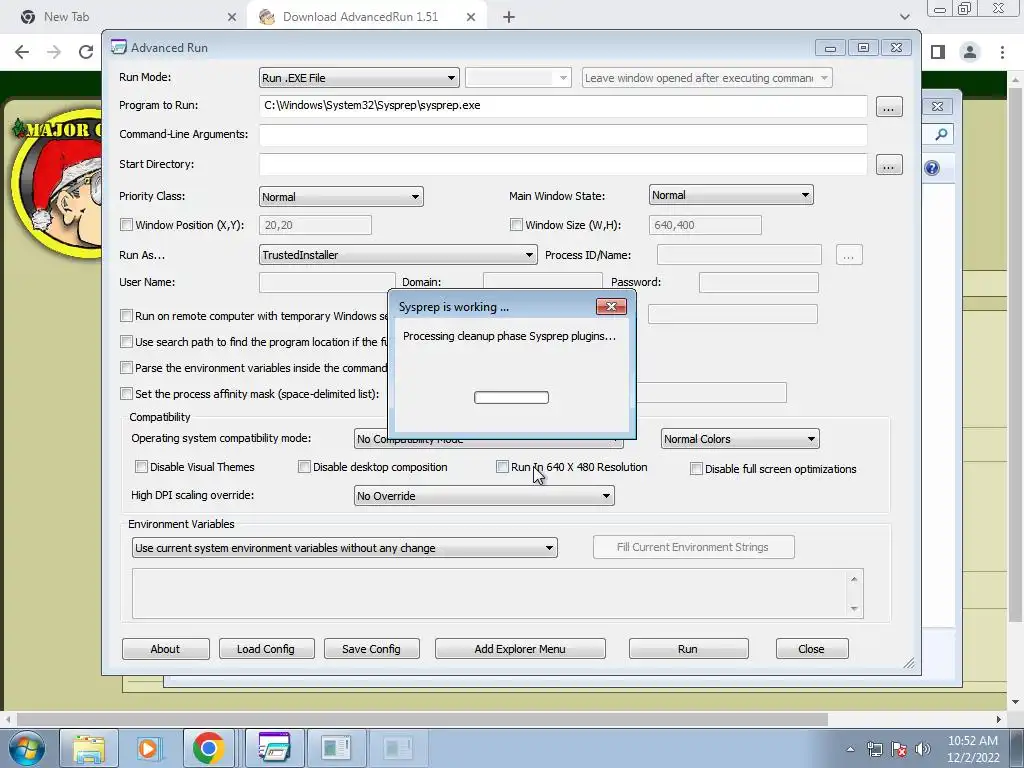Select Advanced Run taskbar icon

coord(274,748)
